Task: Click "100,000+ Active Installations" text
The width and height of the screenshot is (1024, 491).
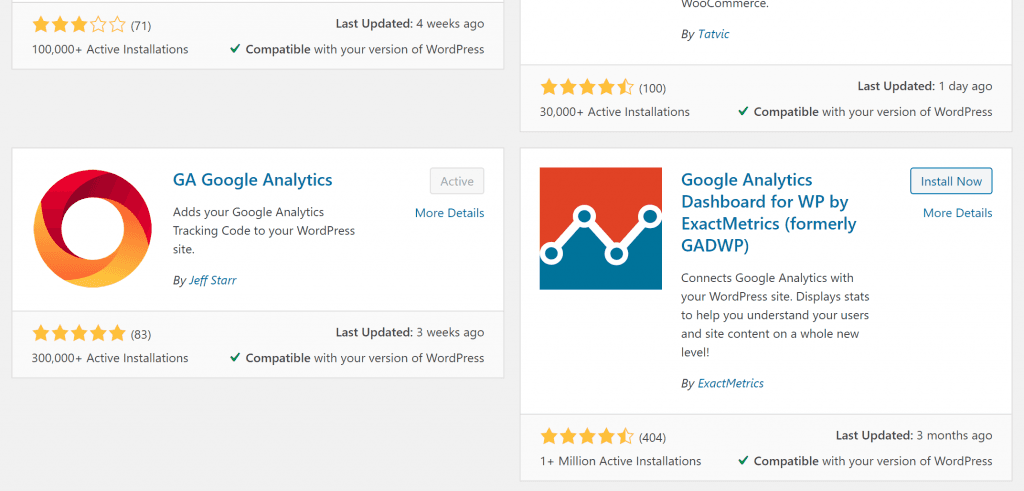Action: (110, 49)
